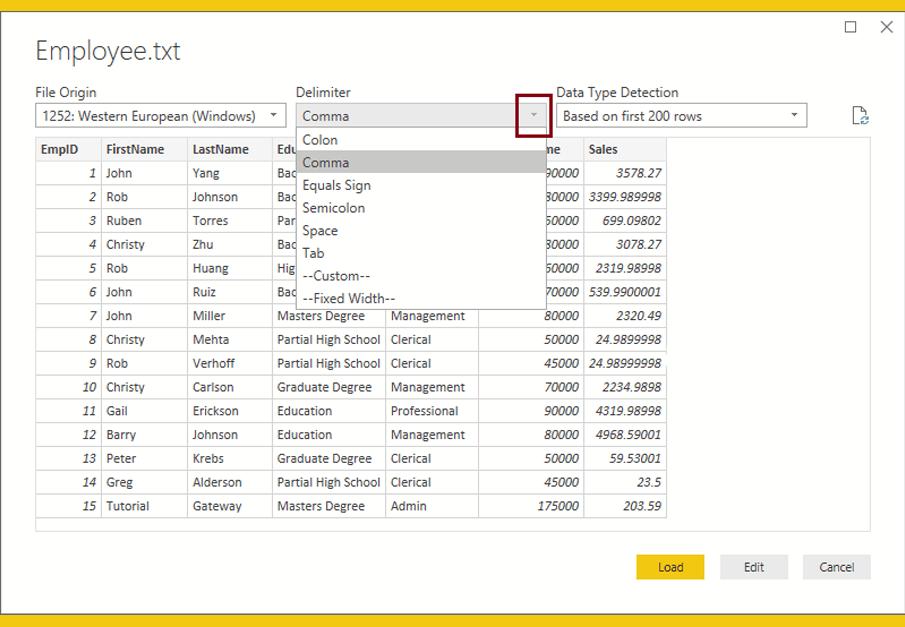The image size is (905, 627).
Task: Collapse the Delimiter dropdown arrow
Action: 534,116
